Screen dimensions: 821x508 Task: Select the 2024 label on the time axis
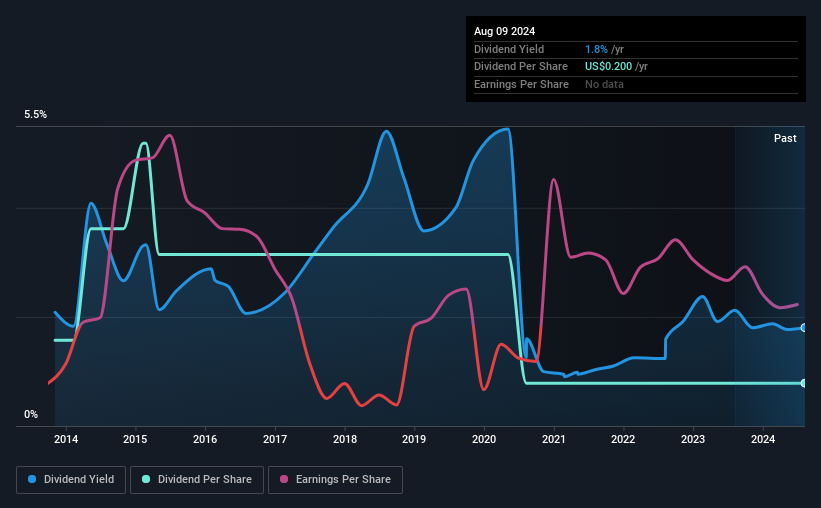coord(763,439)
